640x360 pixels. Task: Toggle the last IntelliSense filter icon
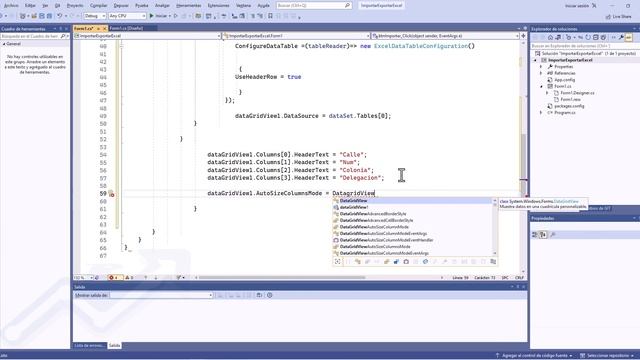click(493, 262)
